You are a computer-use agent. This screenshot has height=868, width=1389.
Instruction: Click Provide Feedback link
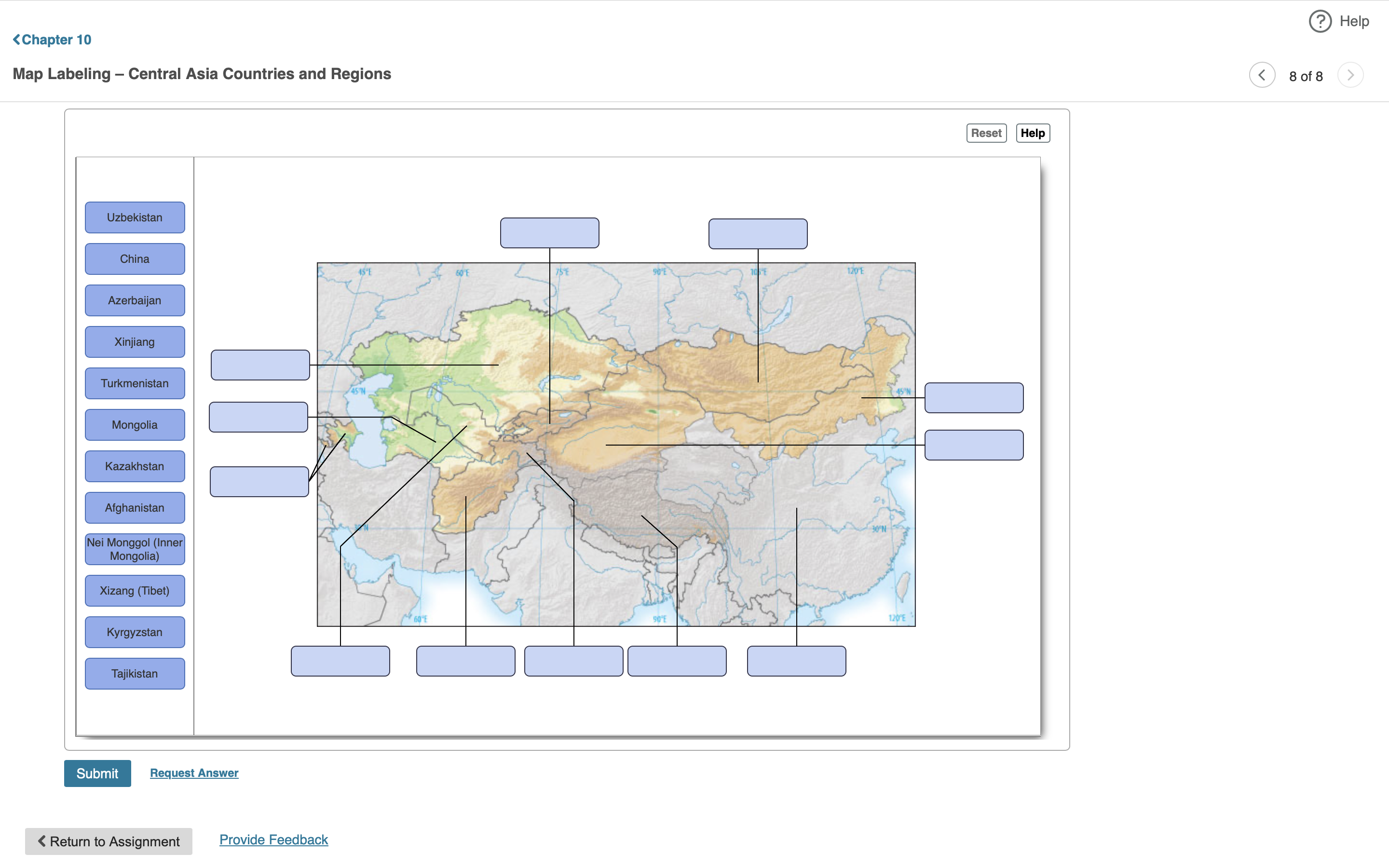[x=273, y=839]
